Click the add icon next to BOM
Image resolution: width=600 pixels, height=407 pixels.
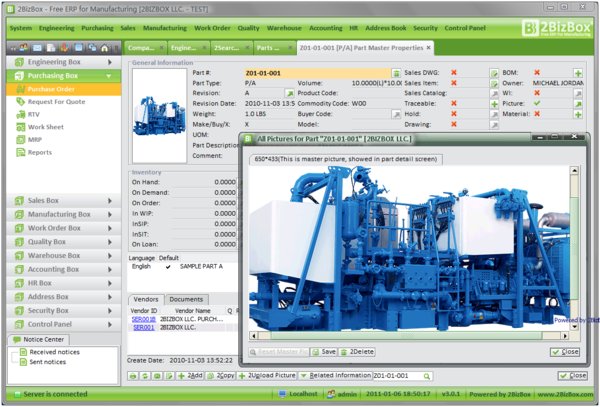(578, 73)
